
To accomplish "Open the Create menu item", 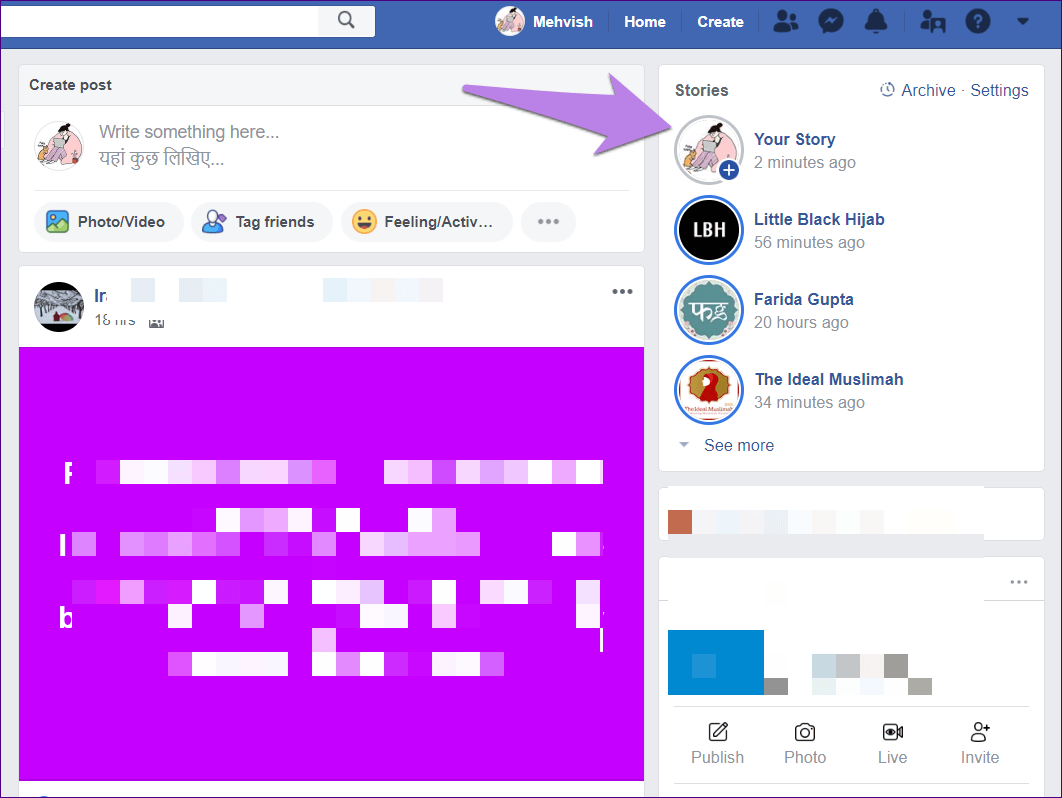I will click(720, 21).
